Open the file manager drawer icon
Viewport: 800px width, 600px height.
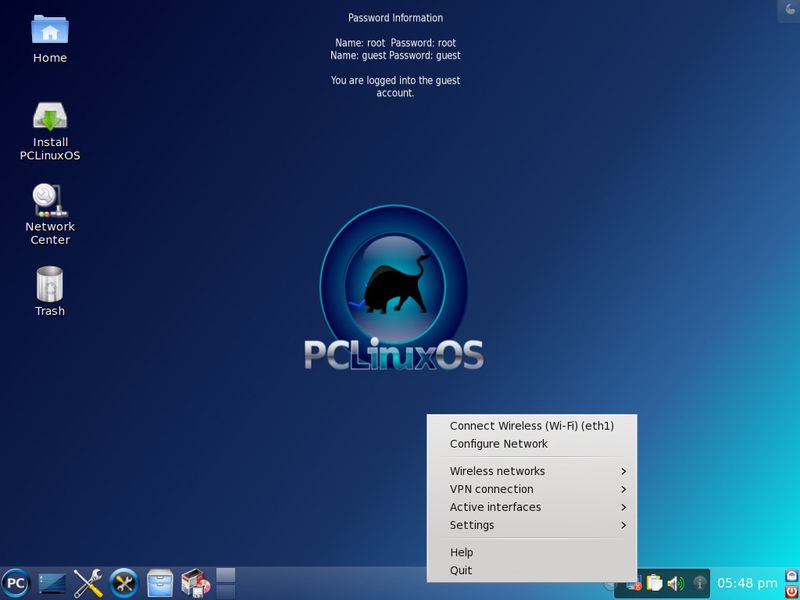(x=160, y=583)
